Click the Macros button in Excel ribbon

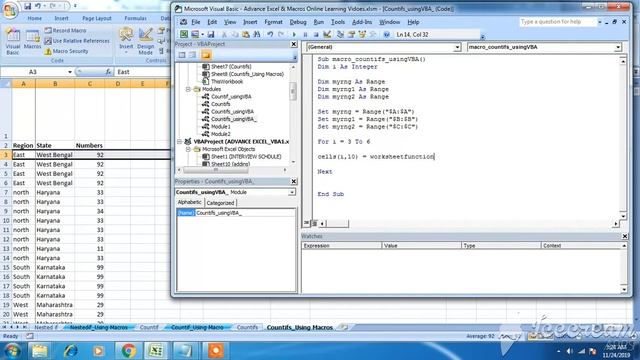pos(32,39)
